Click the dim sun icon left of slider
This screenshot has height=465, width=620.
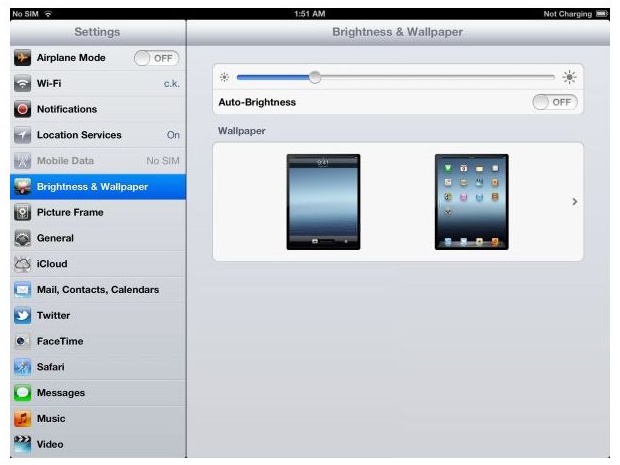(225, 77)
